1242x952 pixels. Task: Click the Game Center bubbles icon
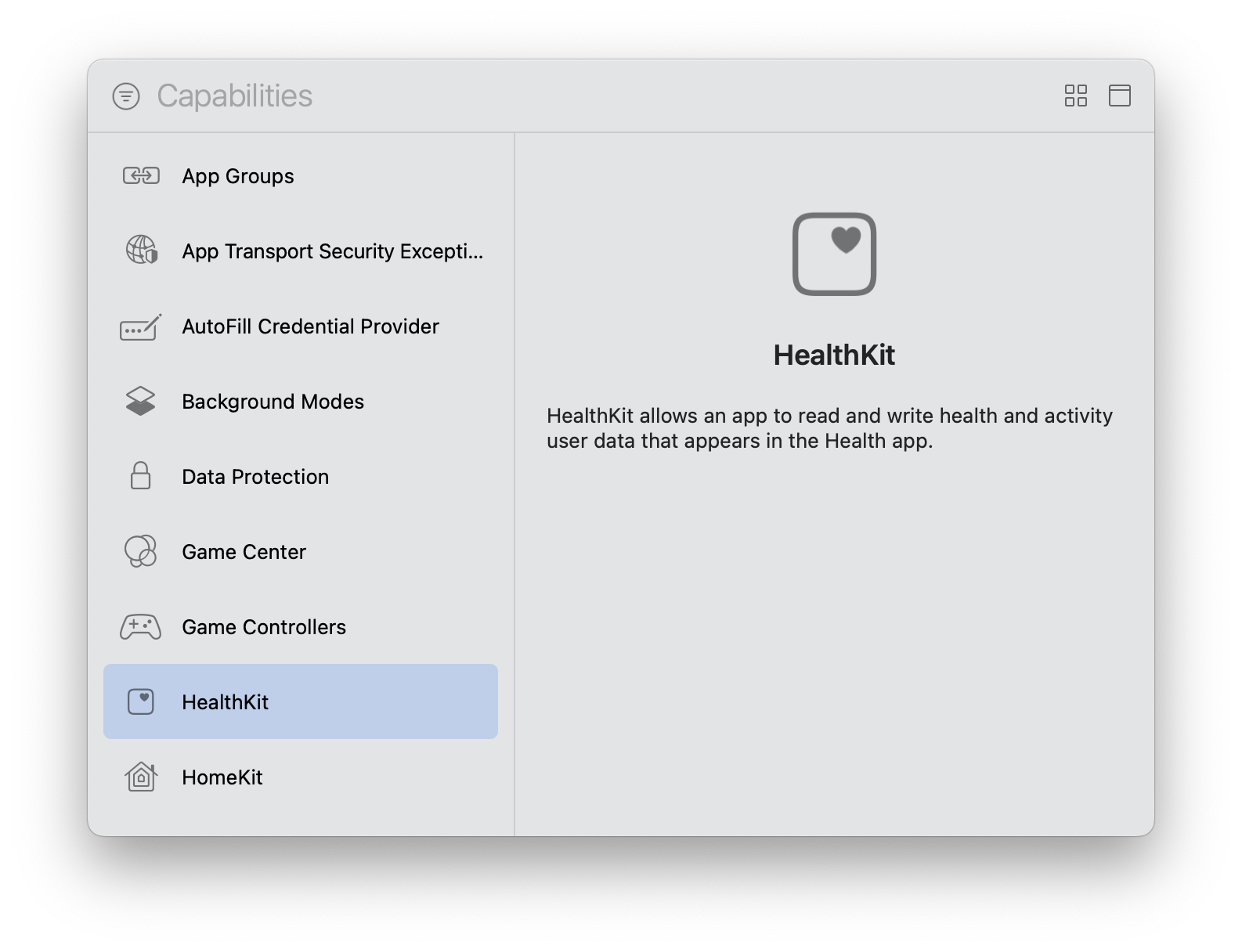[141, 551]
